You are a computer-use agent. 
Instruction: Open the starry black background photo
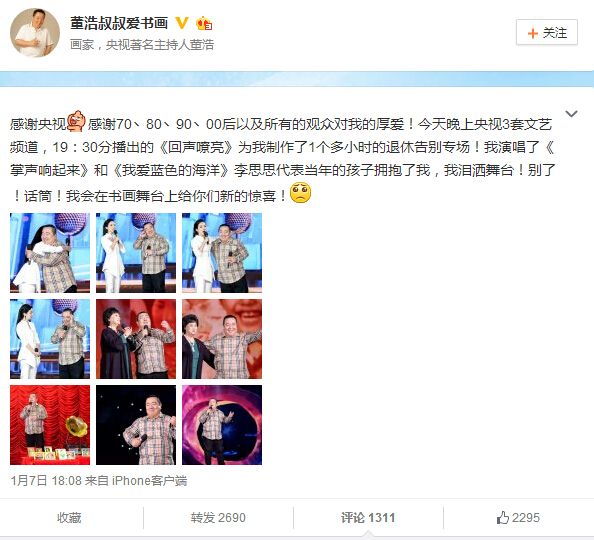click(x=136, y=425)
